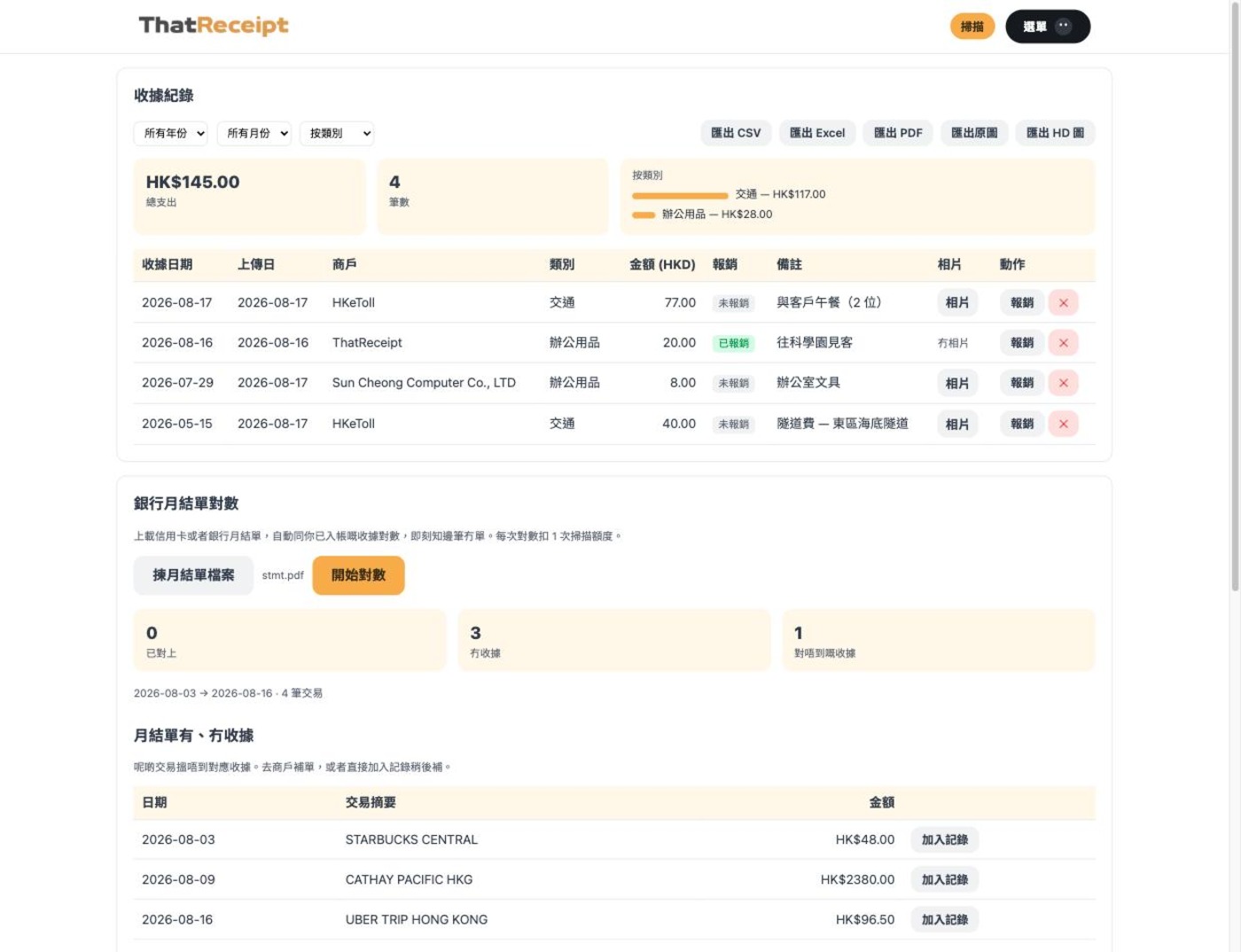This screenshot has width=1241, height=952.
Task: Click the 4 筆數 count card
Action: point(493,197)
